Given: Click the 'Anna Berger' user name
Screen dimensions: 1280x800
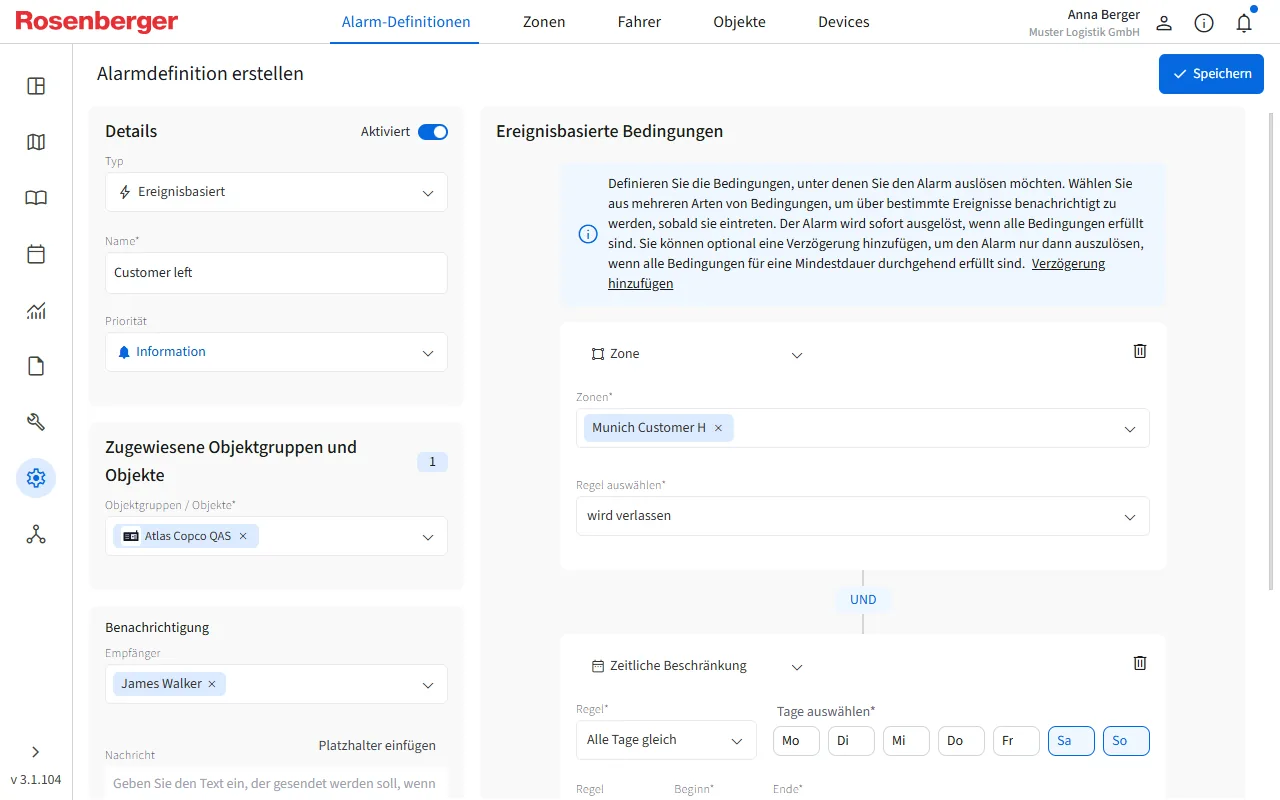Looking at the screenshot, I should tap(1104, 15).
